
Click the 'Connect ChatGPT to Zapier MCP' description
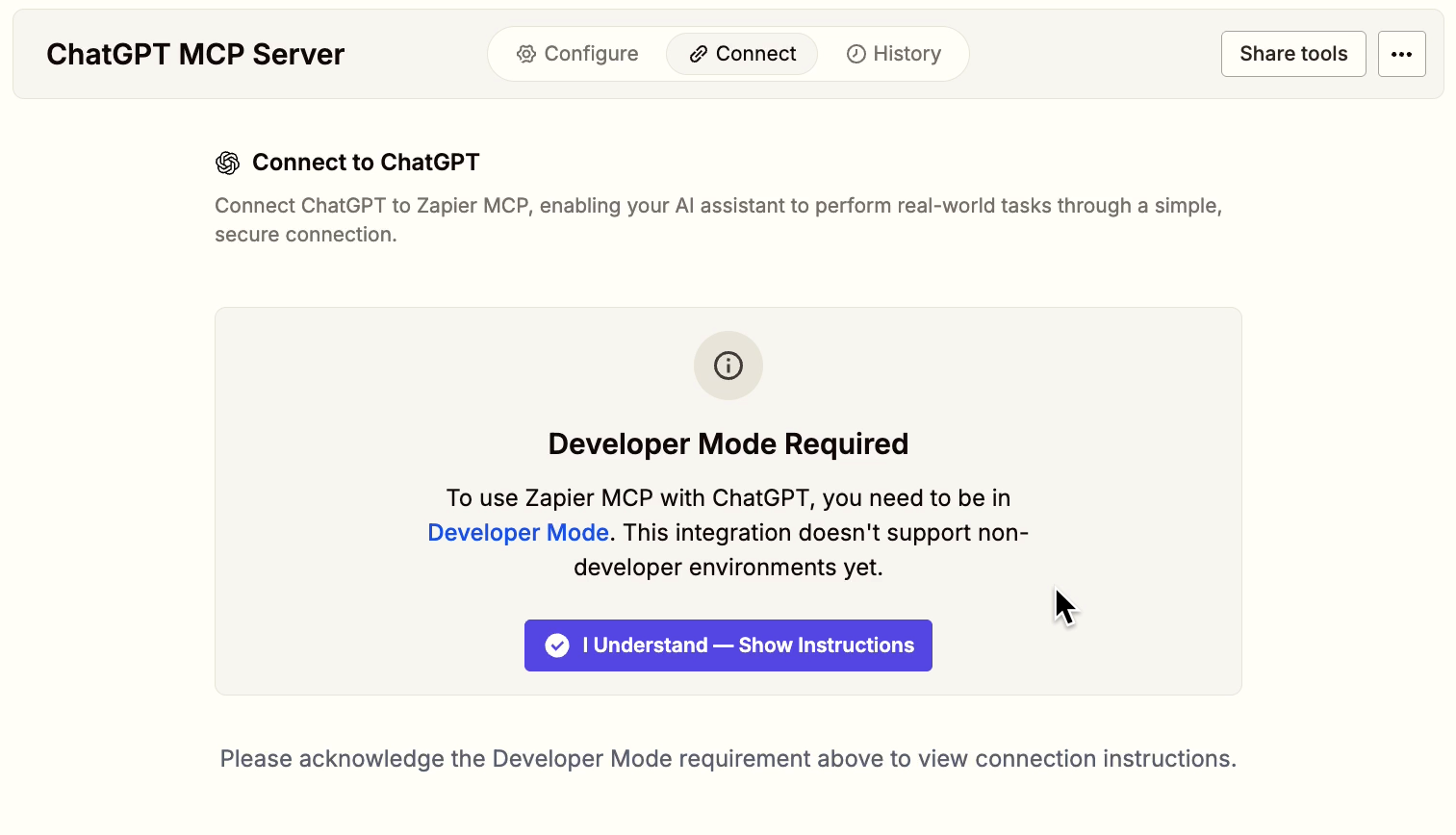click(719, 220)
